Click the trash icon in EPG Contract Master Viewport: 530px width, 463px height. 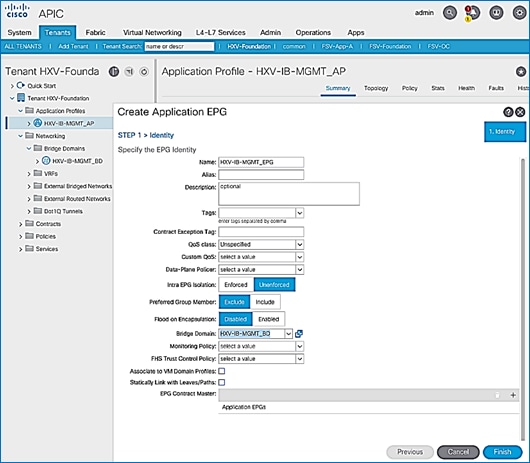click(x=497, y=395)
